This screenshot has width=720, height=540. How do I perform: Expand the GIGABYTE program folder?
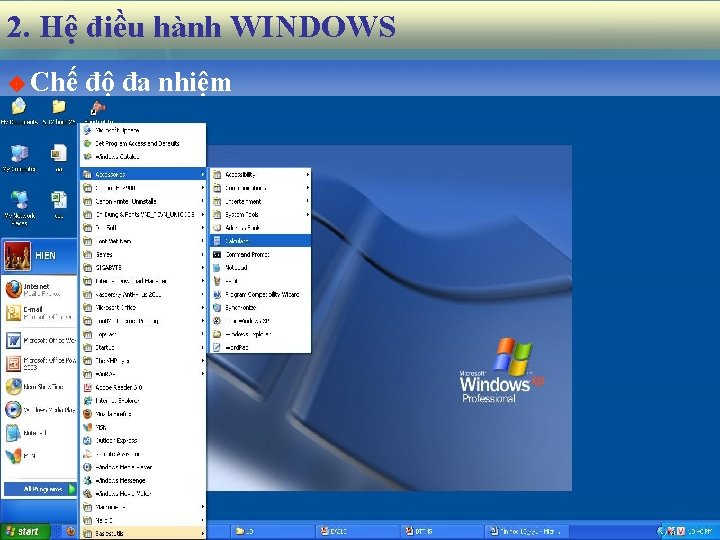pyautogui.click(x=143, y=267)
